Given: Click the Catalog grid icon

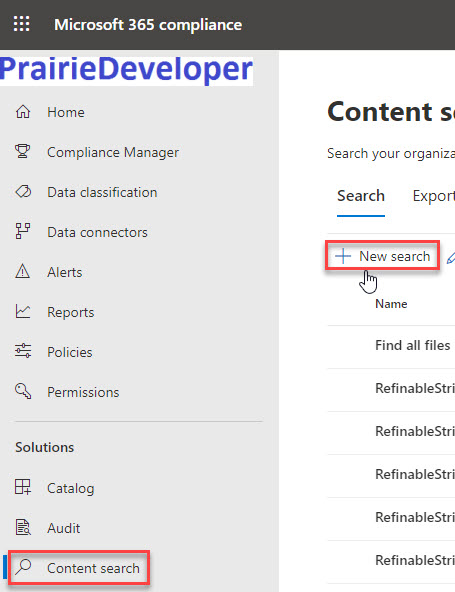Looking at the screenshot, I should coord(23,487).
